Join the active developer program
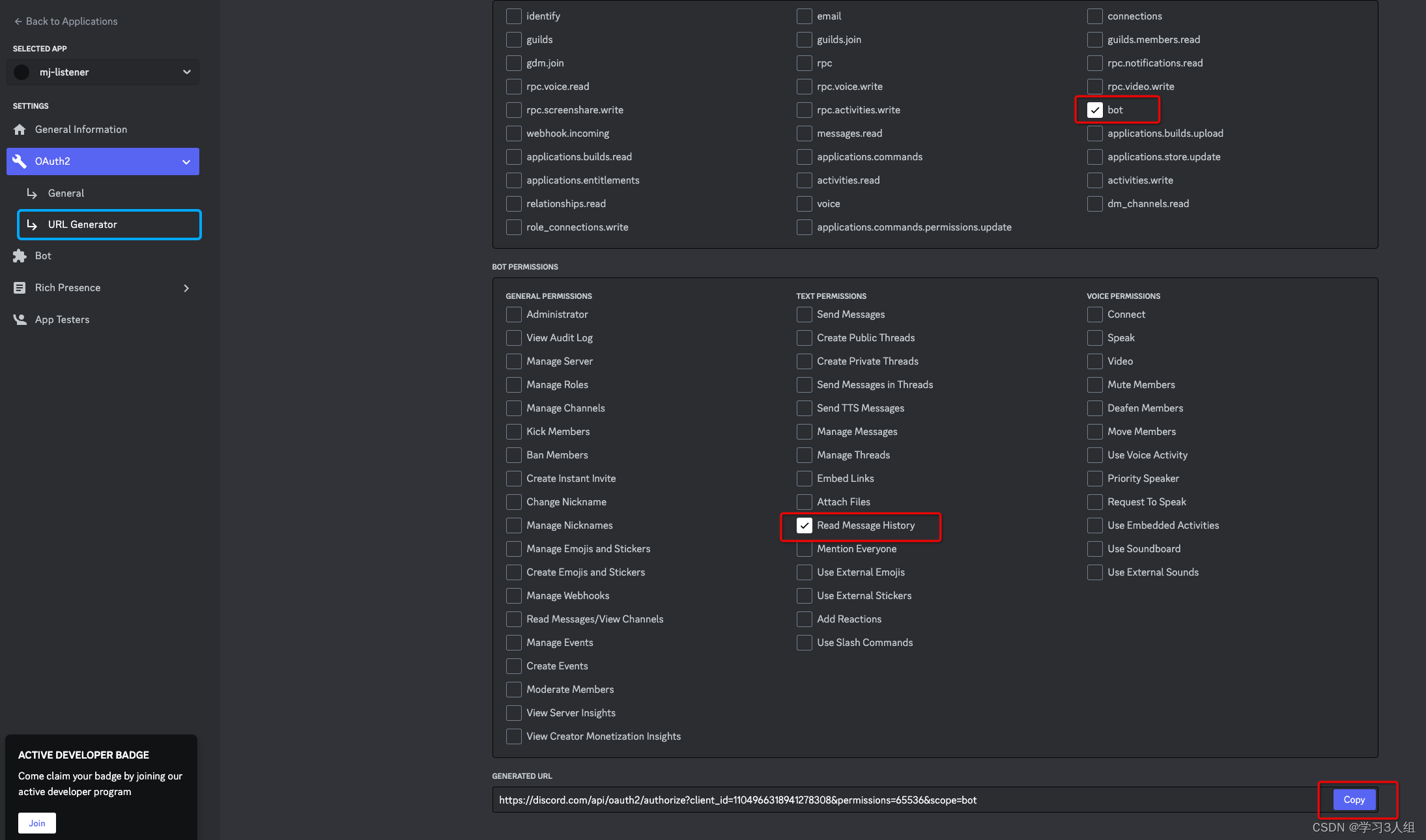The height and width of the screenshot is (840, 1426). [37, 823]
